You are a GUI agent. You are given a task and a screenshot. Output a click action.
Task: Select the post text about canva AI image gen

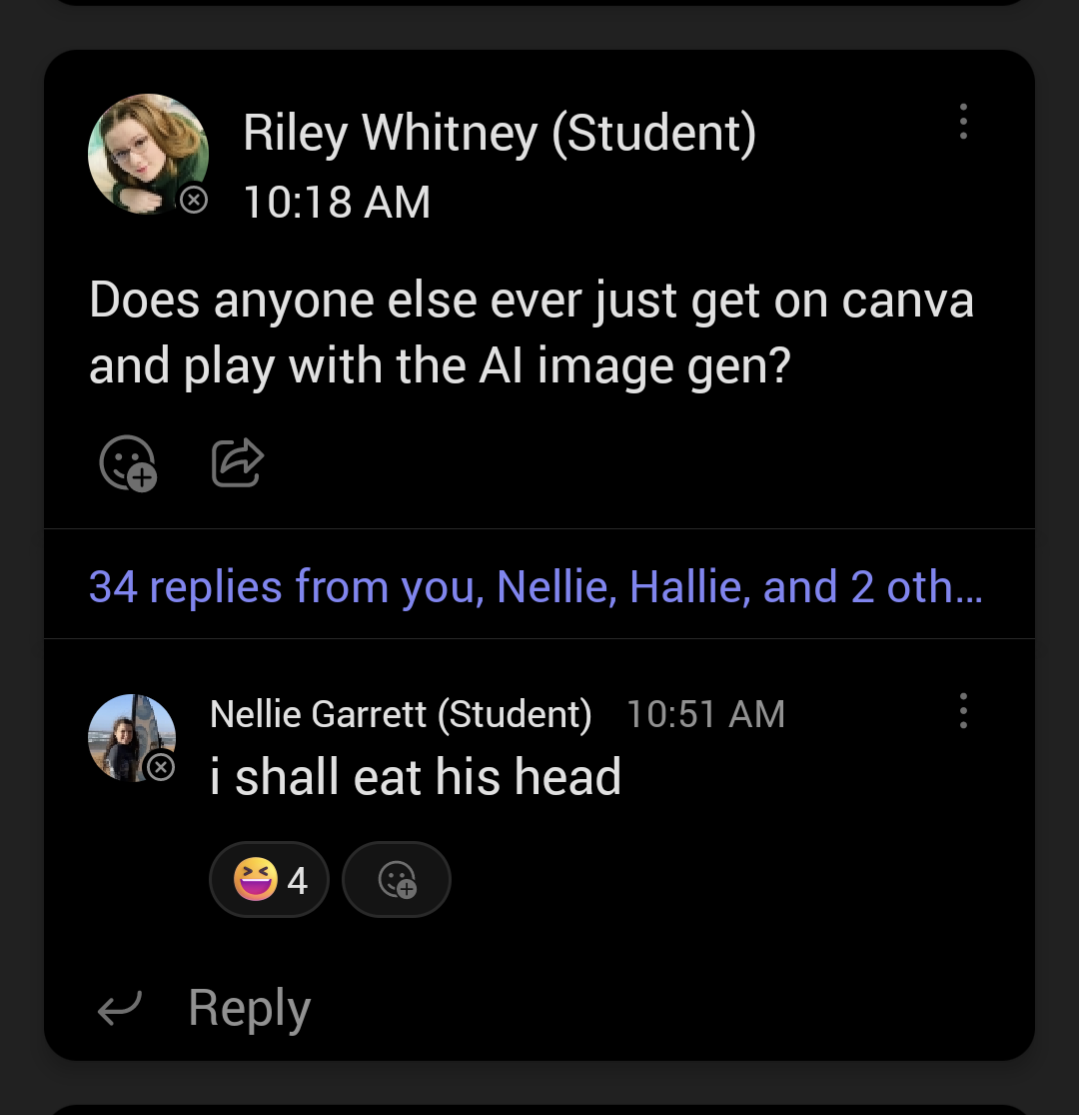pyautogui.click(x=530, y=333)
